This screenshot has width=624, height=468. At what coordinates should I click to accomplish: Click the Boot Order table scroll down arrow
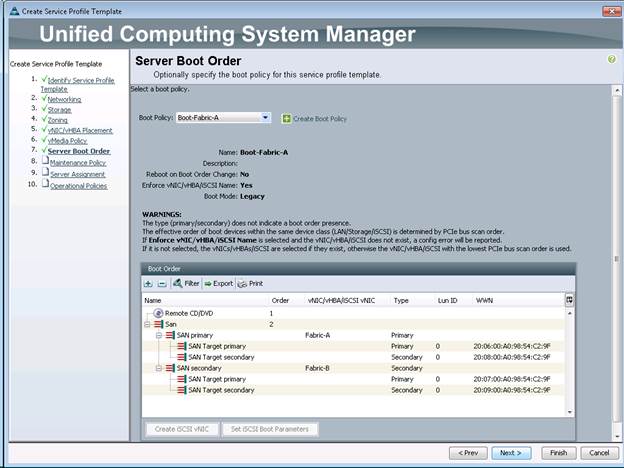click(x=569, y=412)
